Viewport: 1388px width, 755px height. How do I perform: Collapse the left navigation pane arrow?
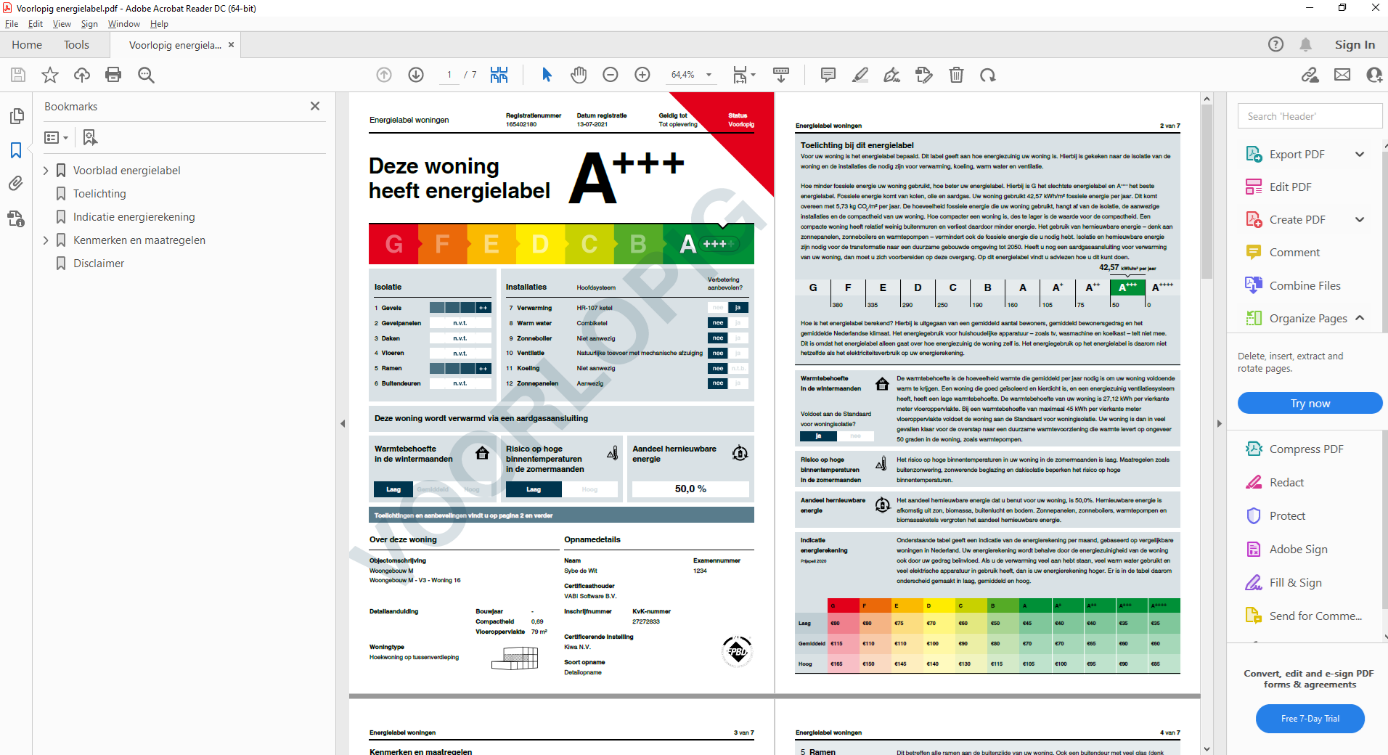(x=342, y=424)
